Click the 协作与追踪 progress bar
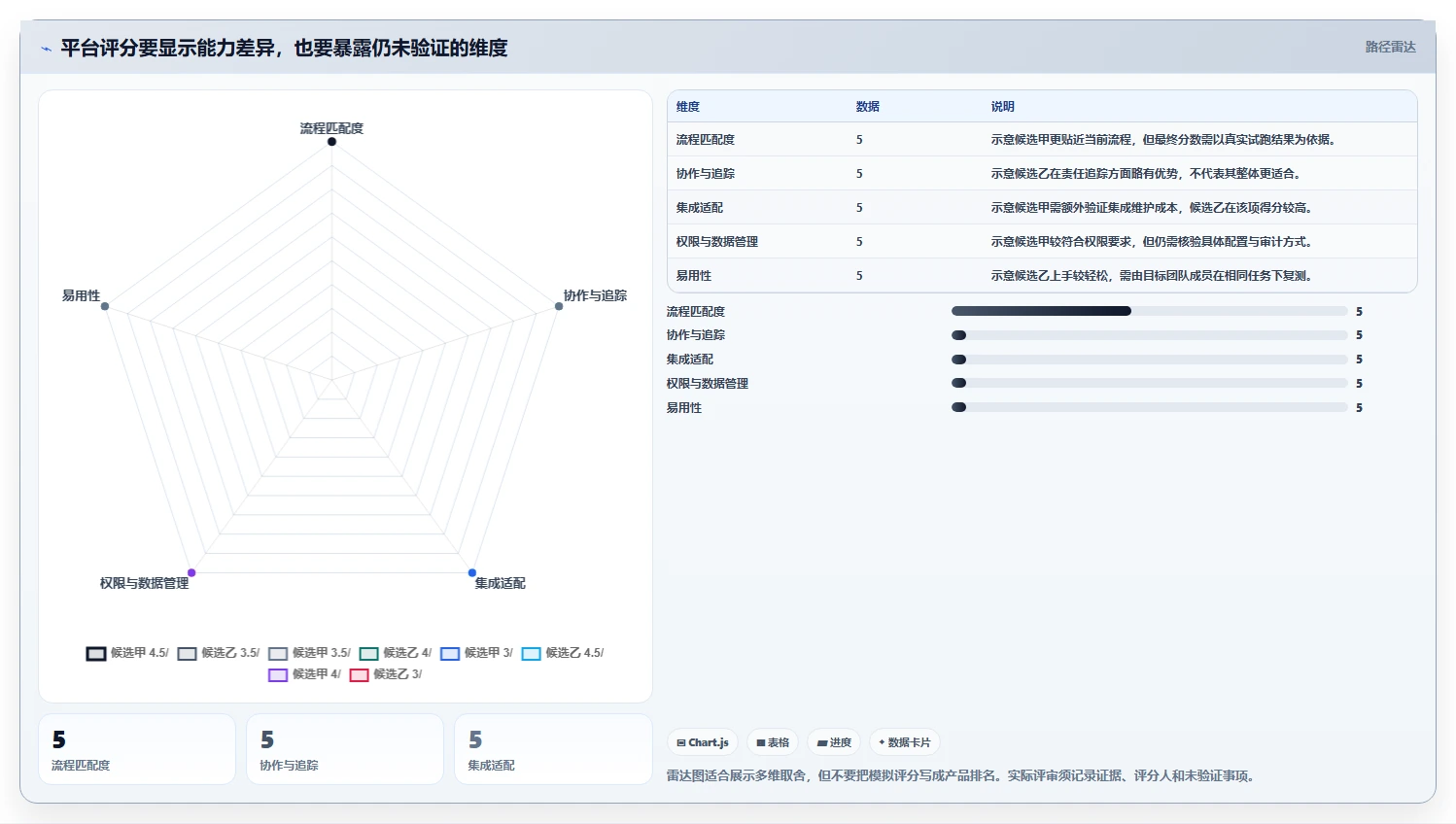 [1150, 335]
